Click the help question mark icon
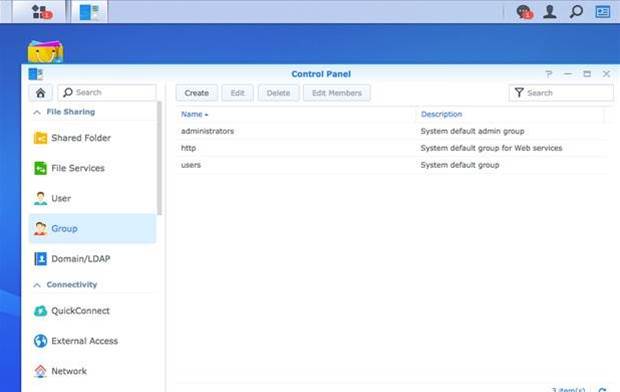The width and height of the screenshot is (620, 392). pos(548,74)
